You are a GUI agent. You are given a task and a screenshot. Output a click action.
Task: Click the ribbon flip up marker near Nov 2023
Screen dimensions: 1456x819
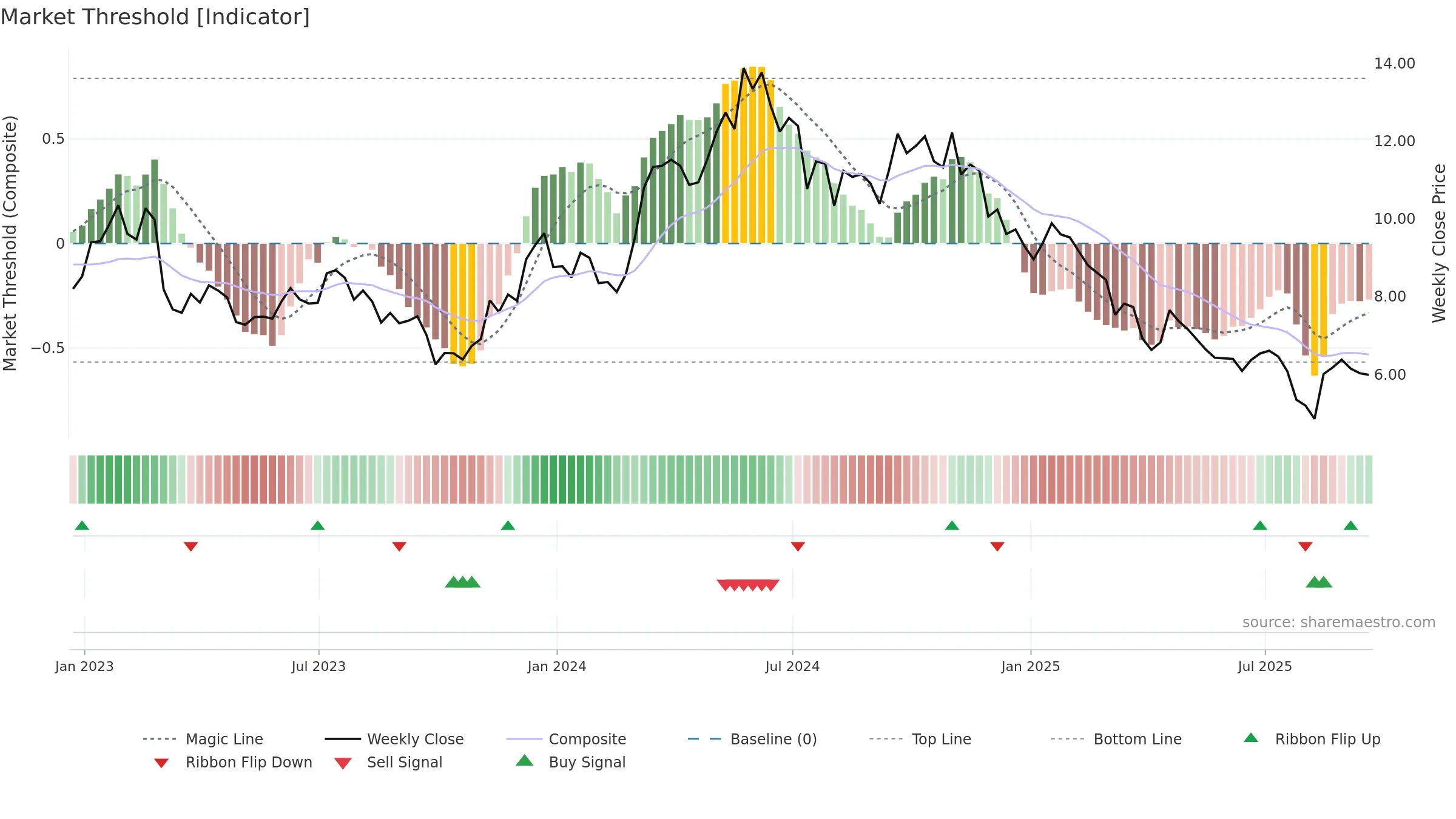coord(508,525)
